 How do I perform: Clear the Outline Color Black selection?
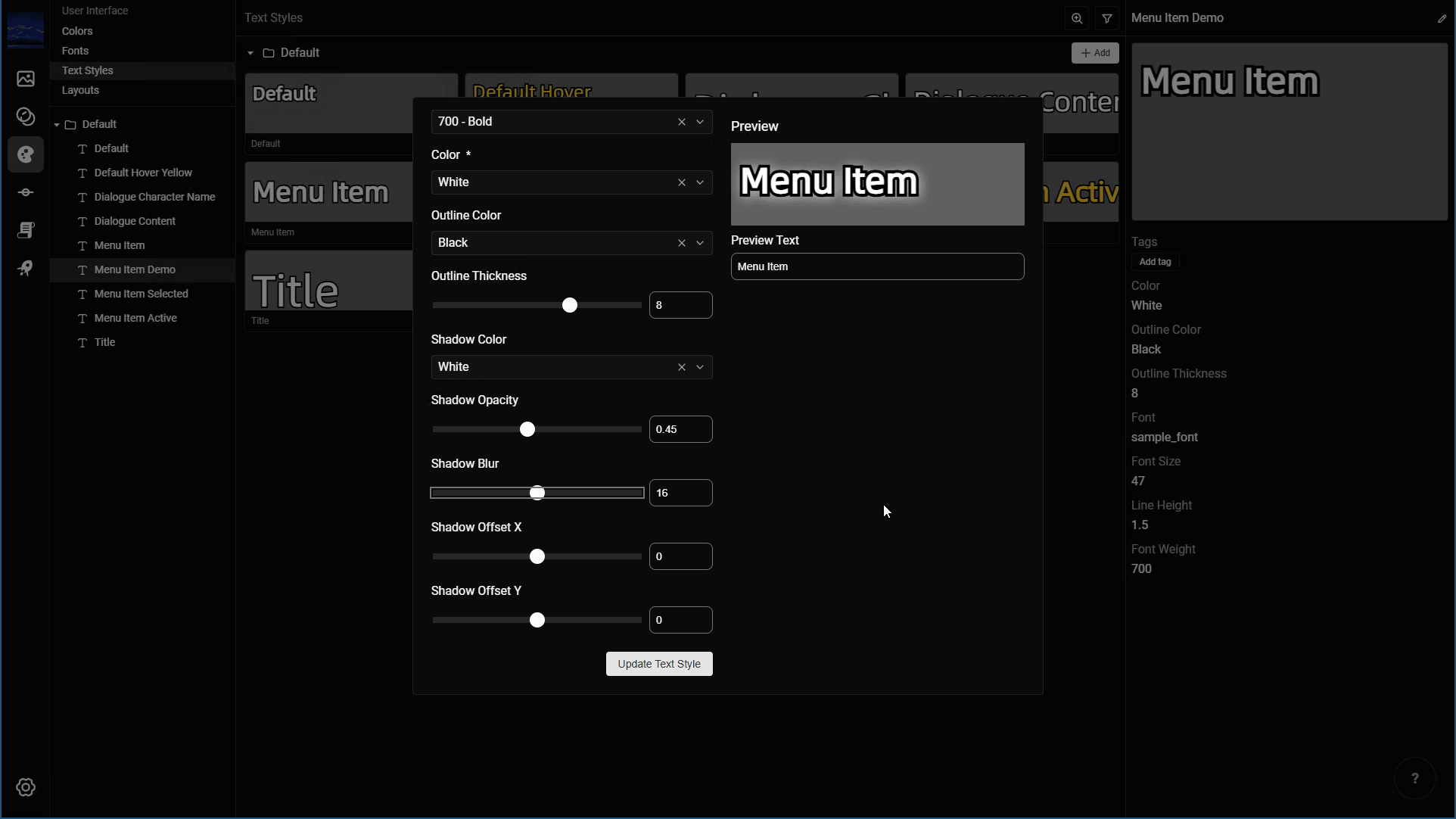(682, 243)
